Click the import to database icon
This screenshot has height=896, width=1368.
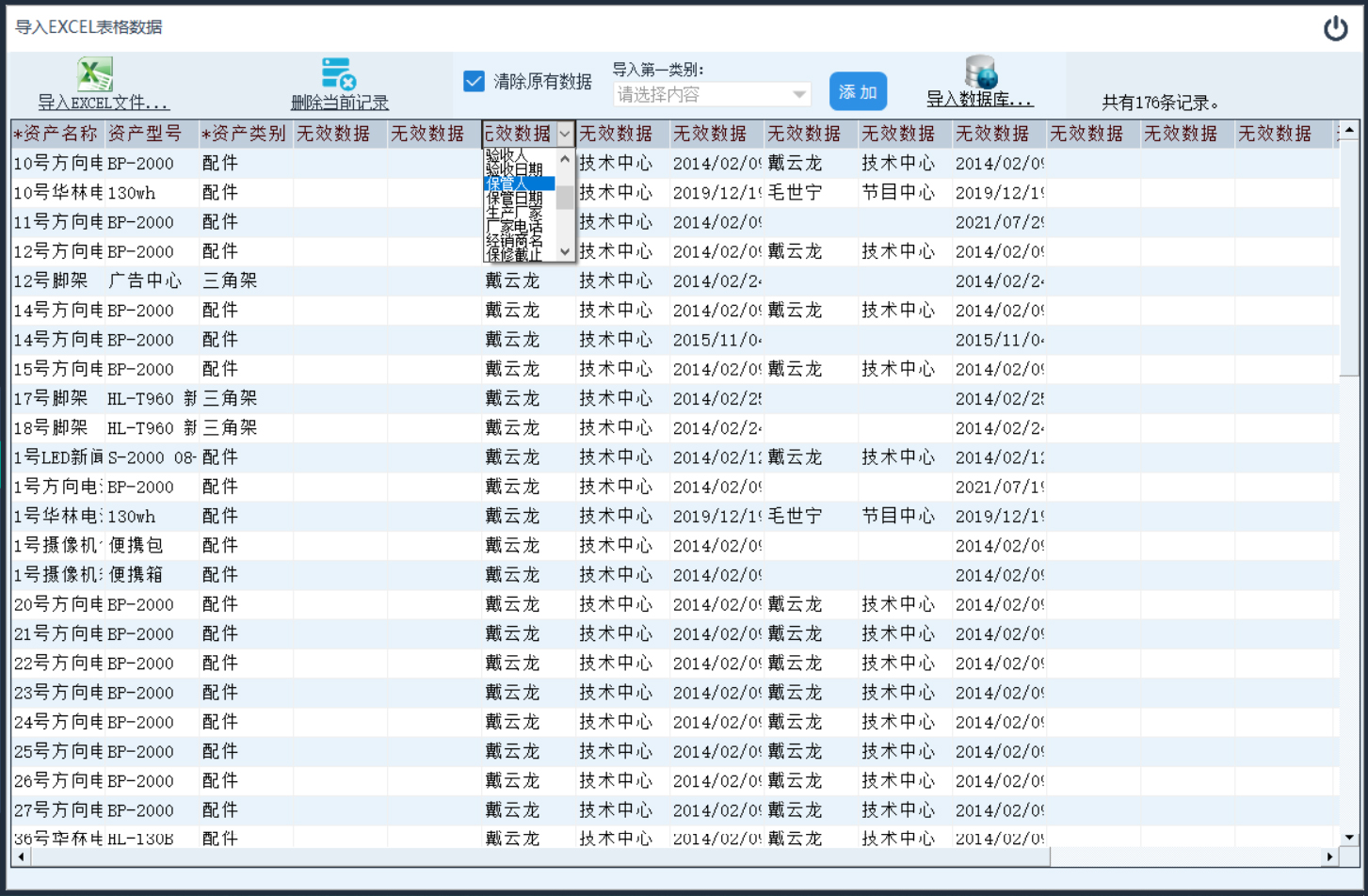pyautogui.click(x=980, y=72)
